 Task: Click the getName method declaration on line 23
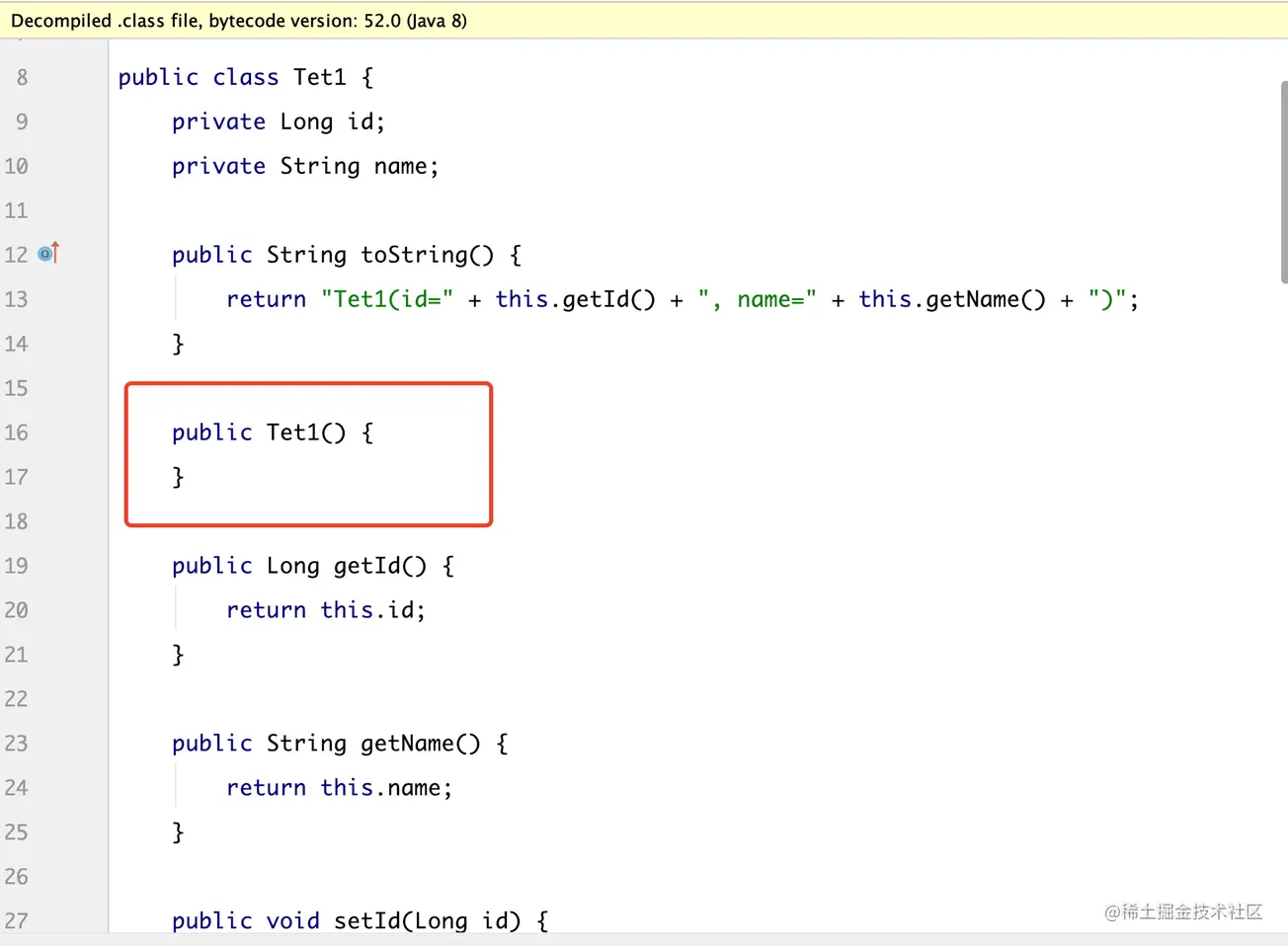406,744
